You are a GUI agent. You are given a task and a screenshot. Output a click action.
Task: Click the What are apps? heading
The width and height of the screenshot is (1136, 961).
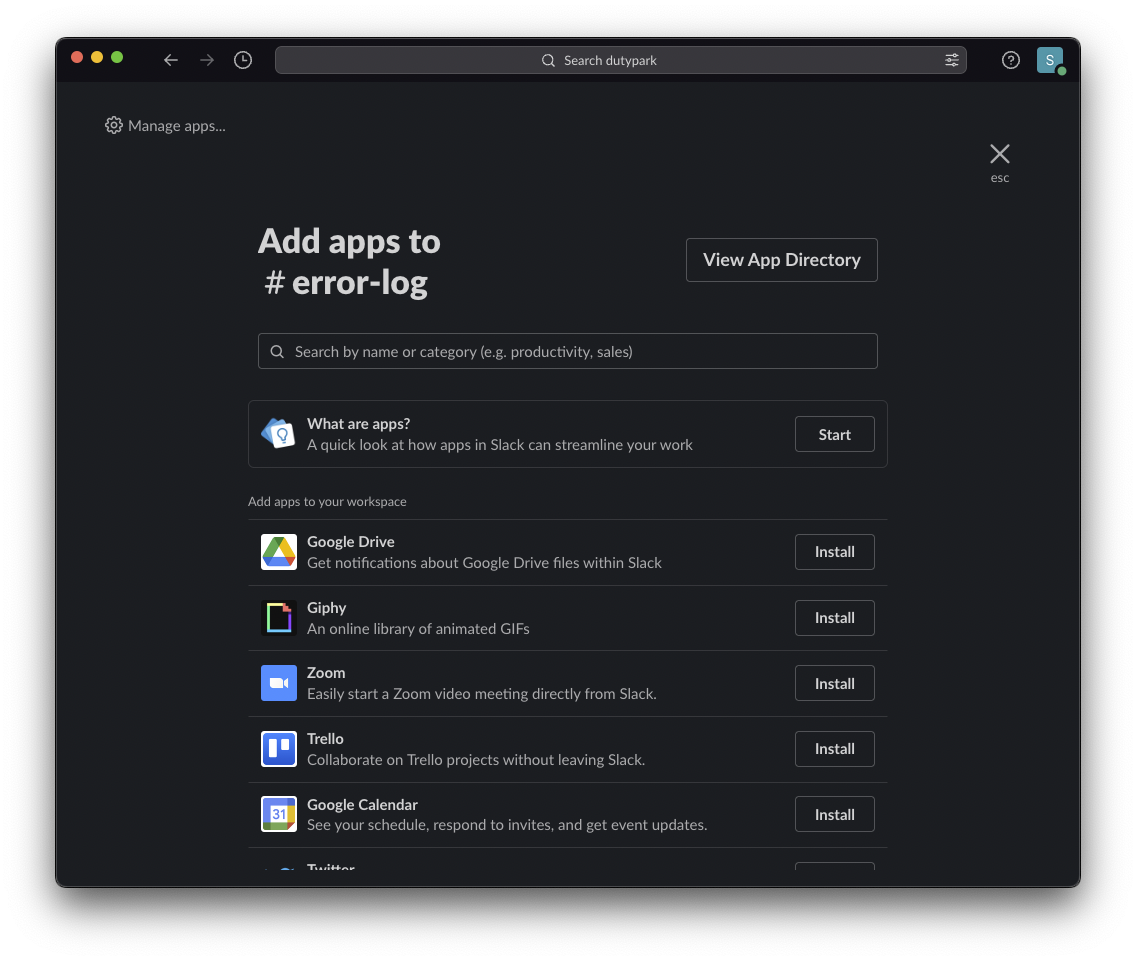[x=359, y=423]
